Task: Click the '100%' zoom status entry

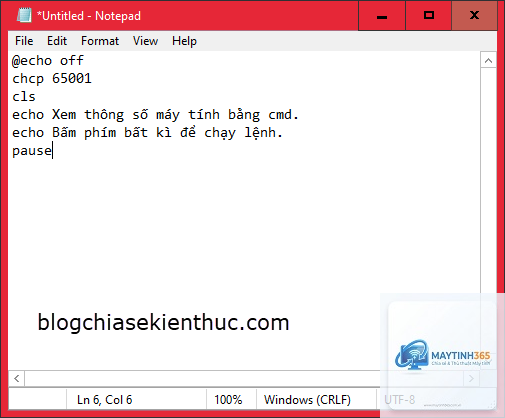Action: (228, 400)
